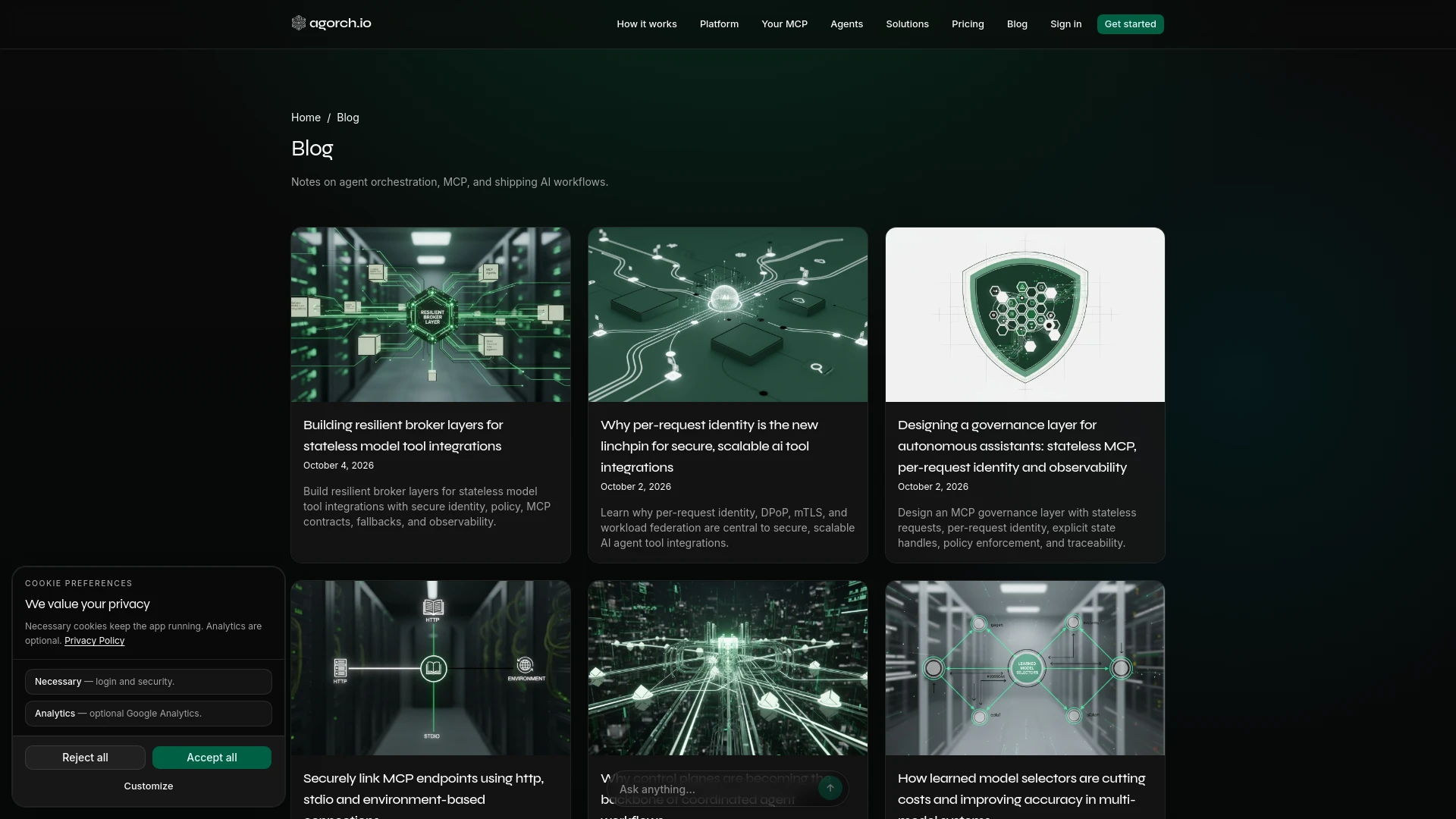Accept all cookies

tap(212, 758)
